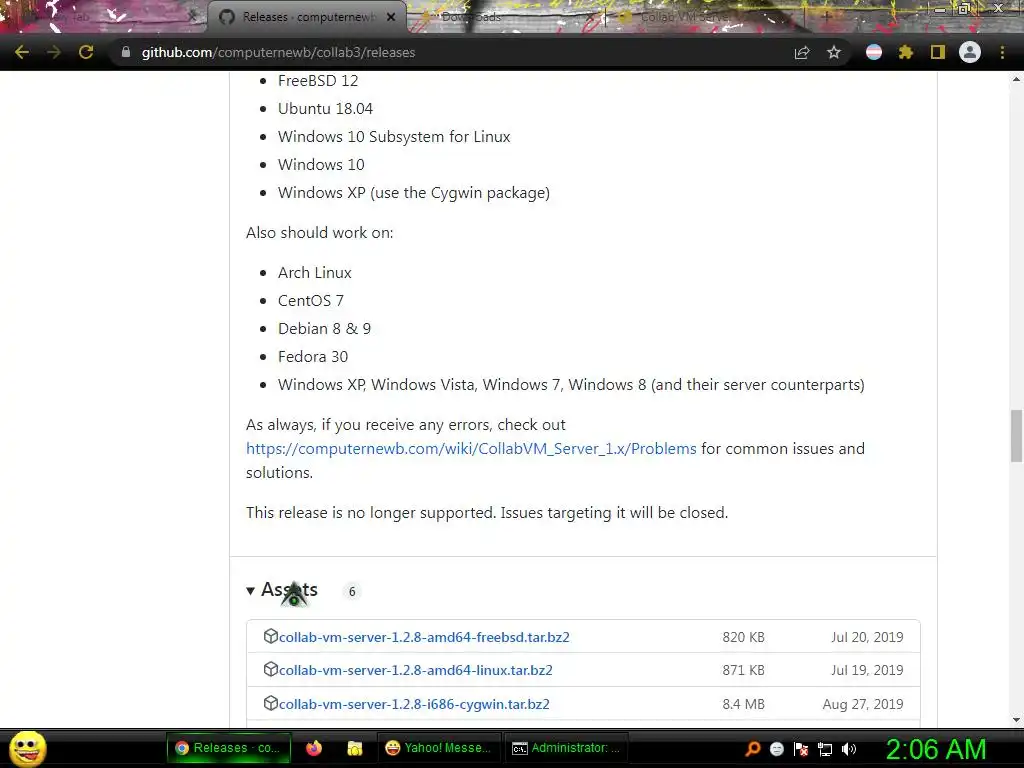Open the network tray icon
This screenshot has width=1024, height=768.
coord(825,749)
